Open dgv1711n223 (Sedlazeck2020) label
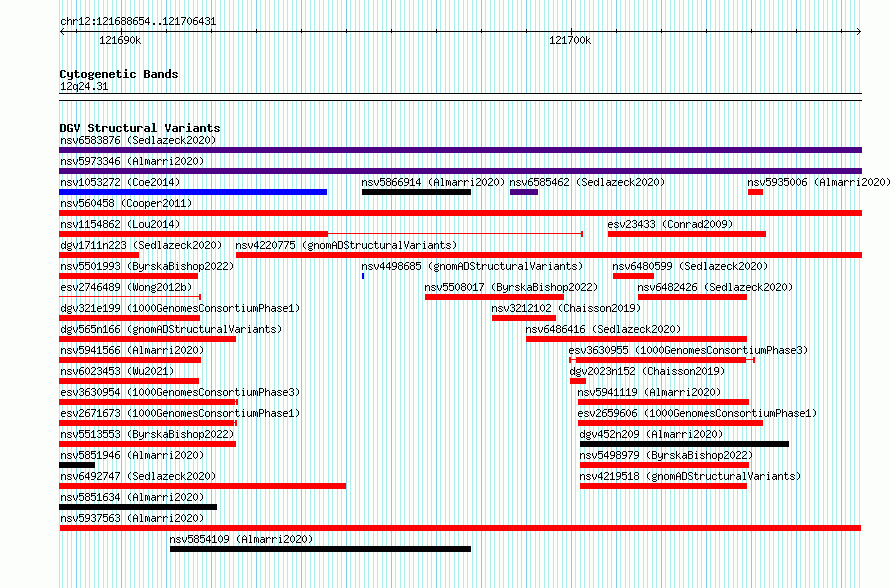The image size is (890, 588). [141, 245]
